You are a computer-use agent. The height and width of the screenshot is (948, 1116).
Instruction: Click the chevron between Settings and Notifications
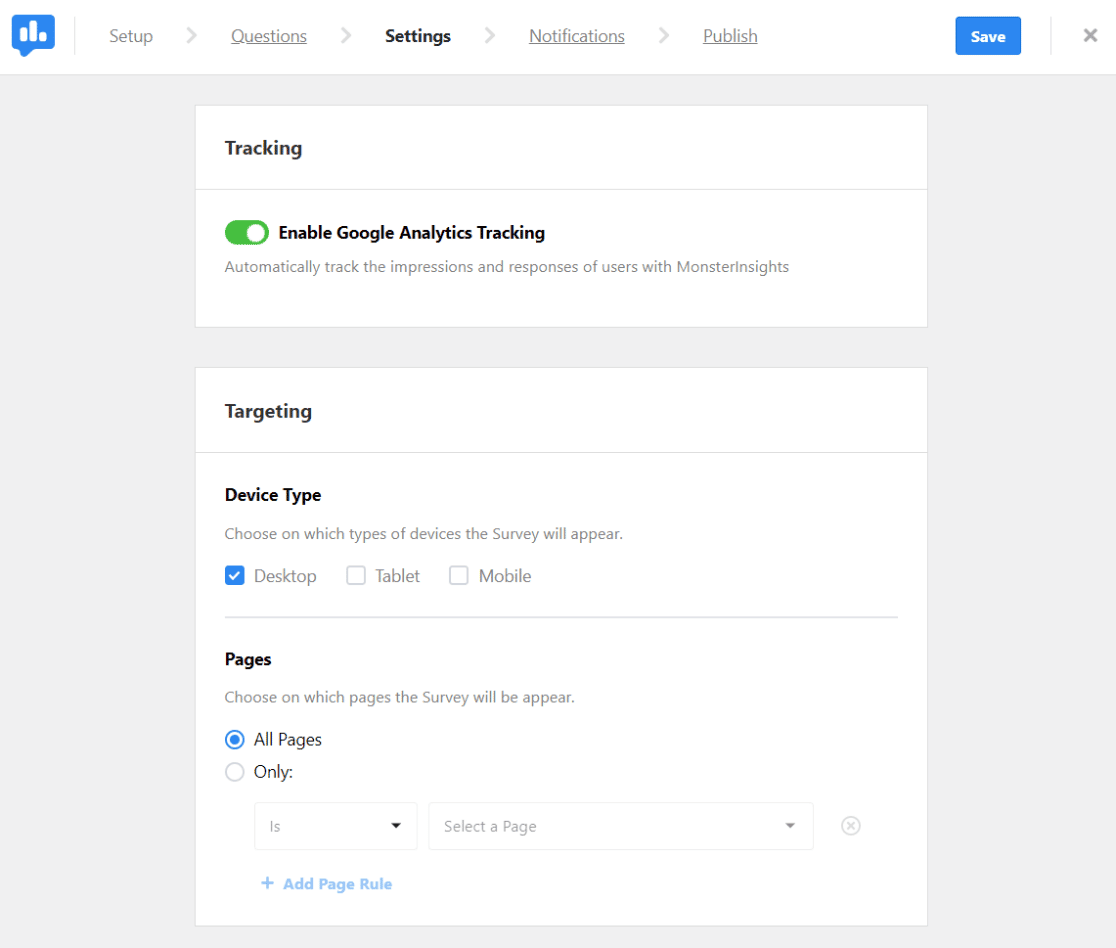tap(489, 35)
